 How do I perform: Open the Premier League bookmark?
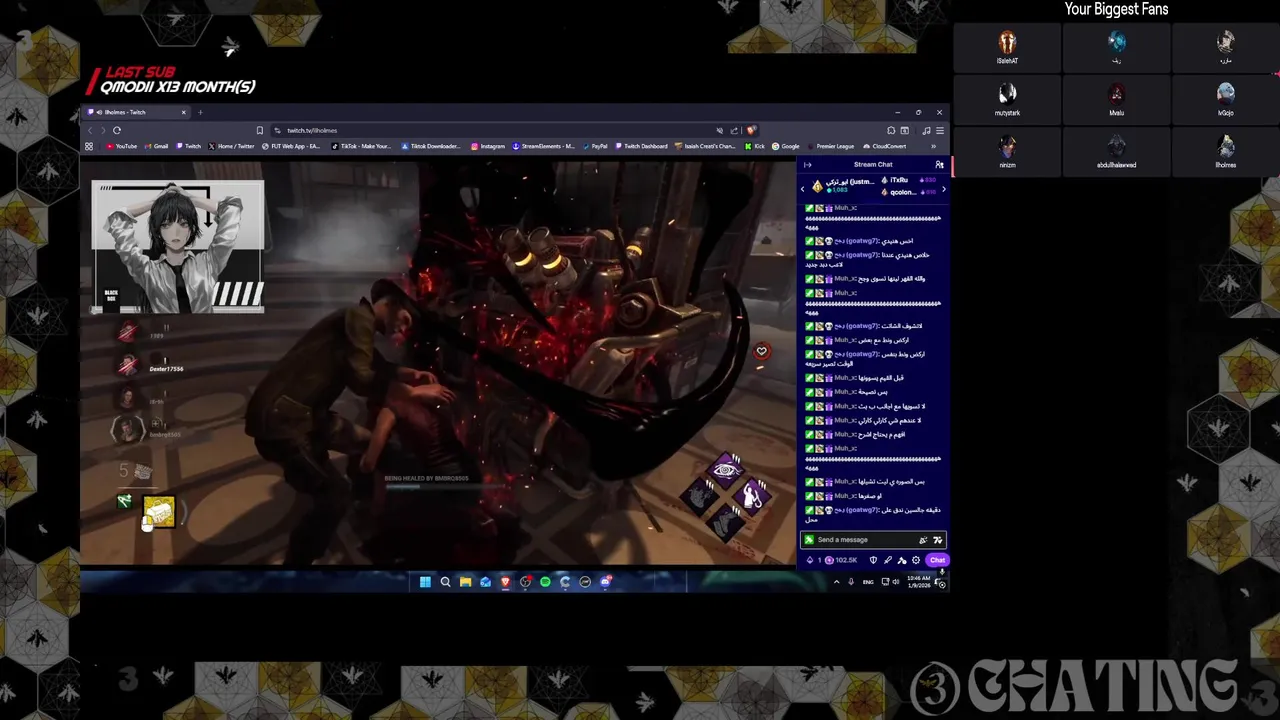point(831,146)
